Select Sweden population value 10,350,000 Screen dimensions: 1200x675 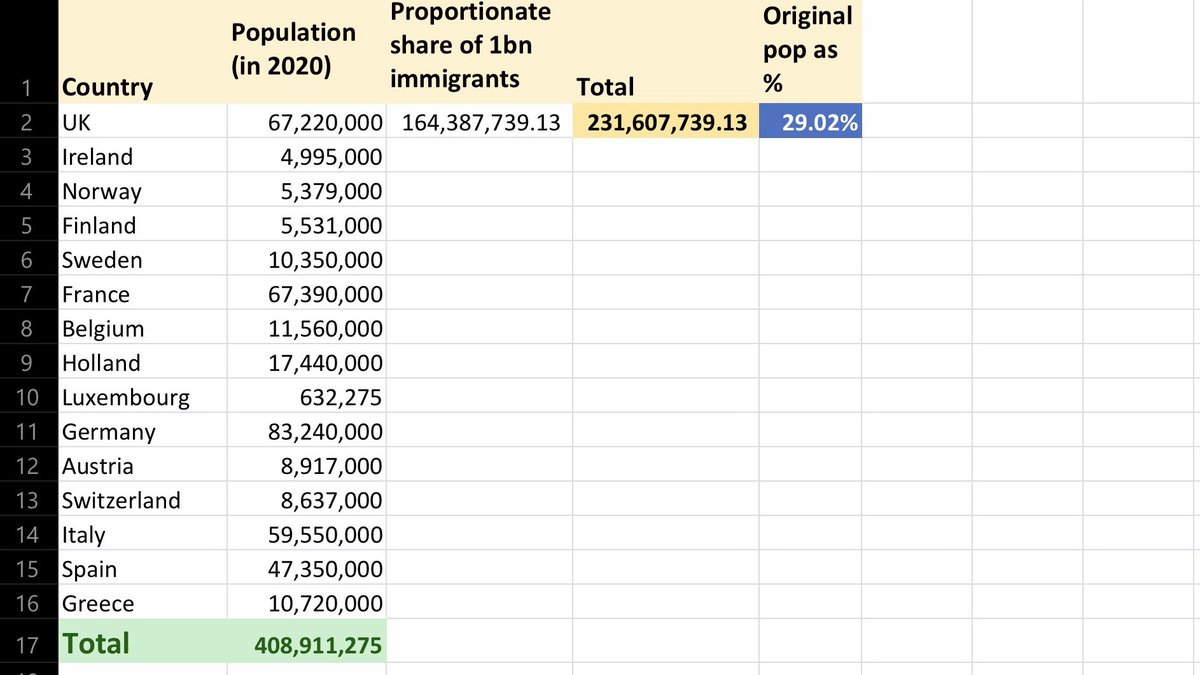(x=307, y=259)
